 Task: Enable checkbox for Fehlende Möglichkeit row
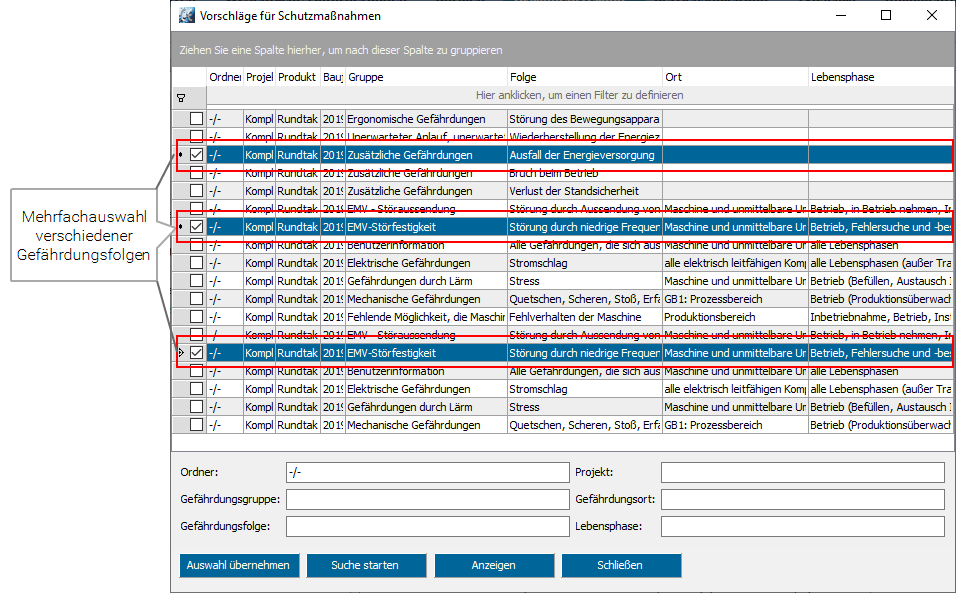(x=196, y=317)
